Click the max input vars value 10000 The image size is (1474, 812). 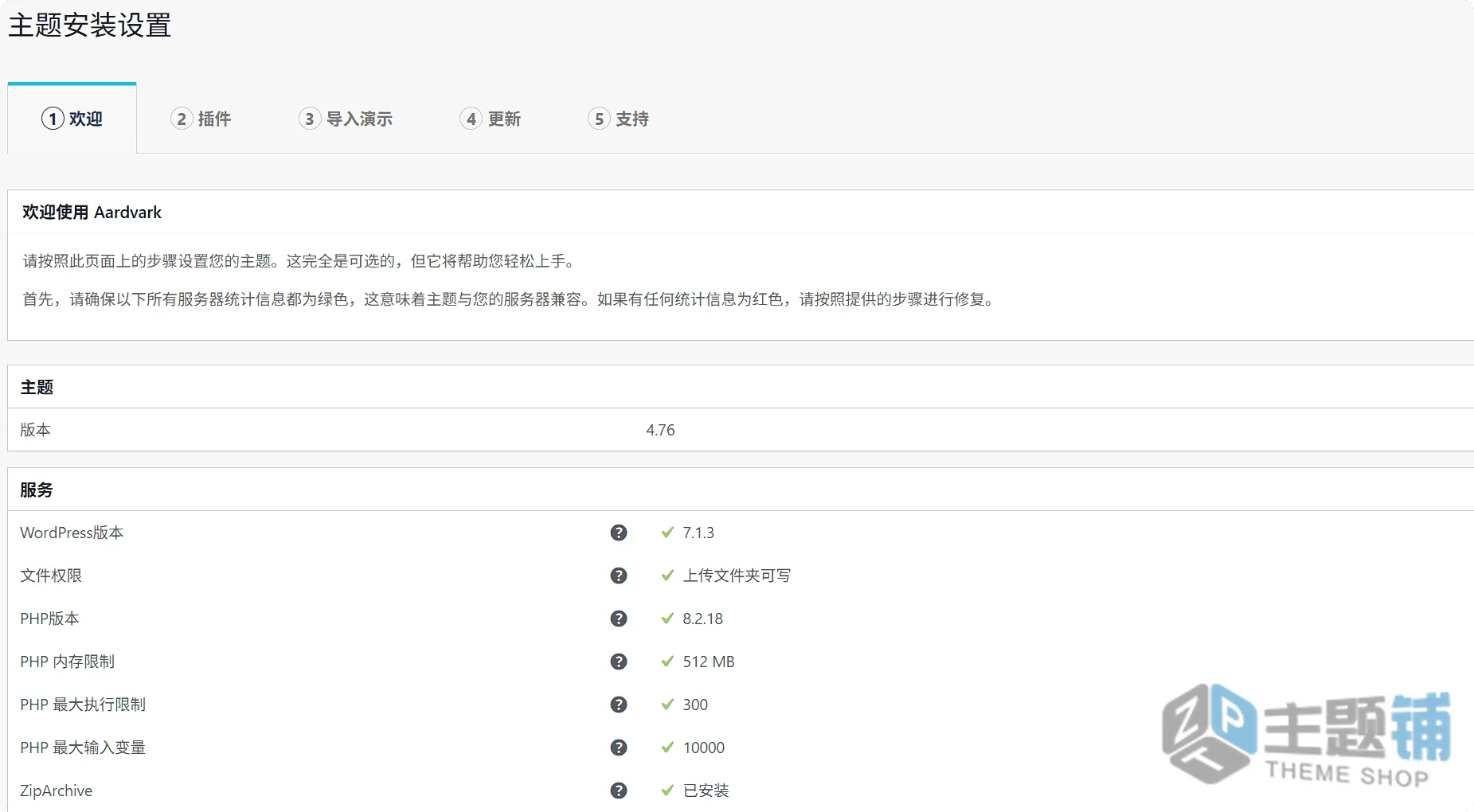[704, 748]
